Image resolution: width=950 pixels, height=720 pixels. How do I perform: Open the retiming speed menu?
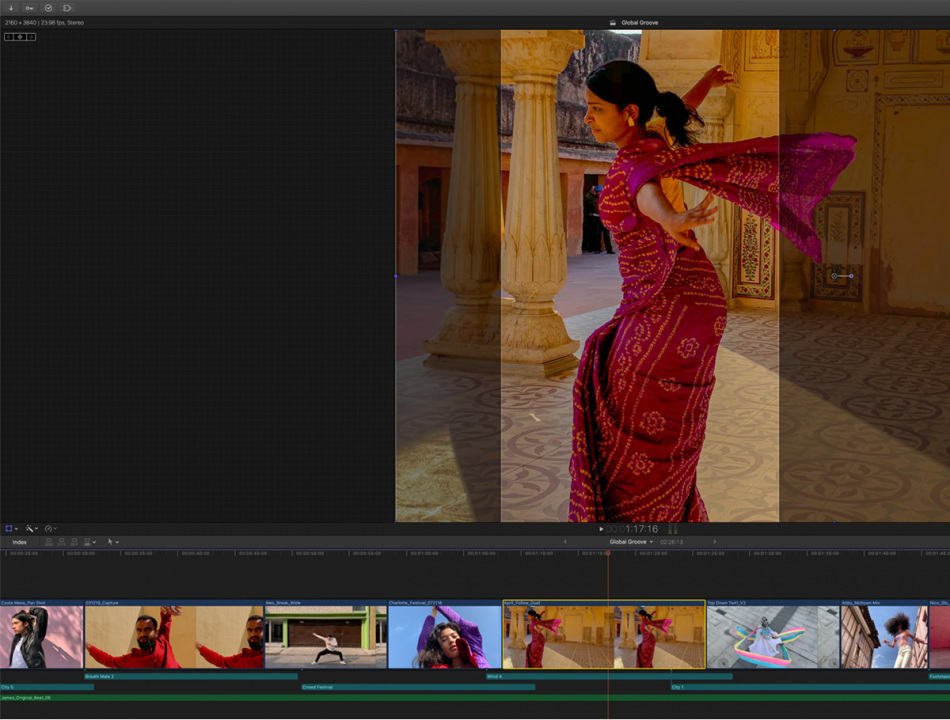(50, 528)
